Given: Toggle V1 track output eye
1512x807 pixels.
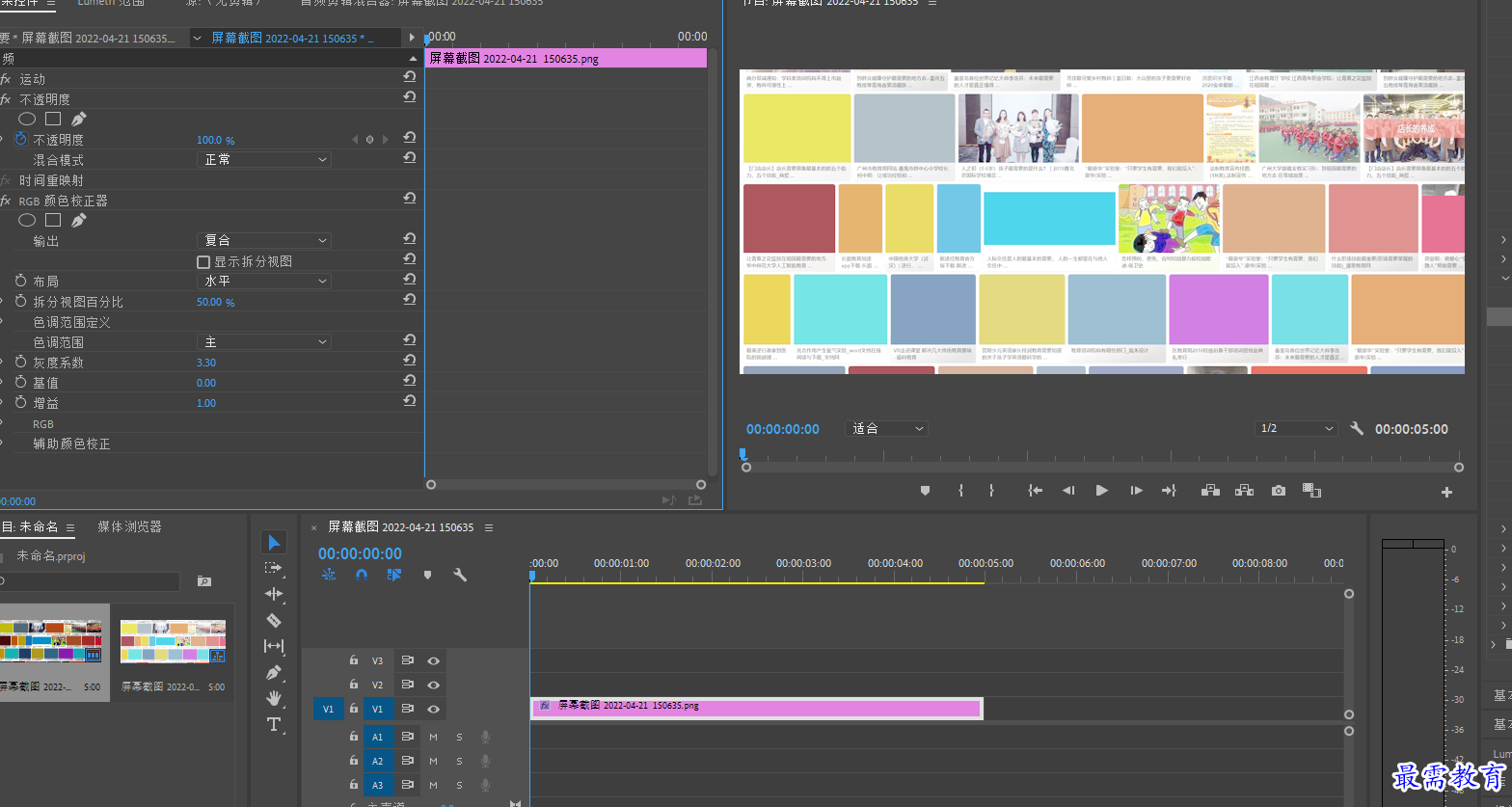Looking at the screenshot, I should click(x=434, y=709).
